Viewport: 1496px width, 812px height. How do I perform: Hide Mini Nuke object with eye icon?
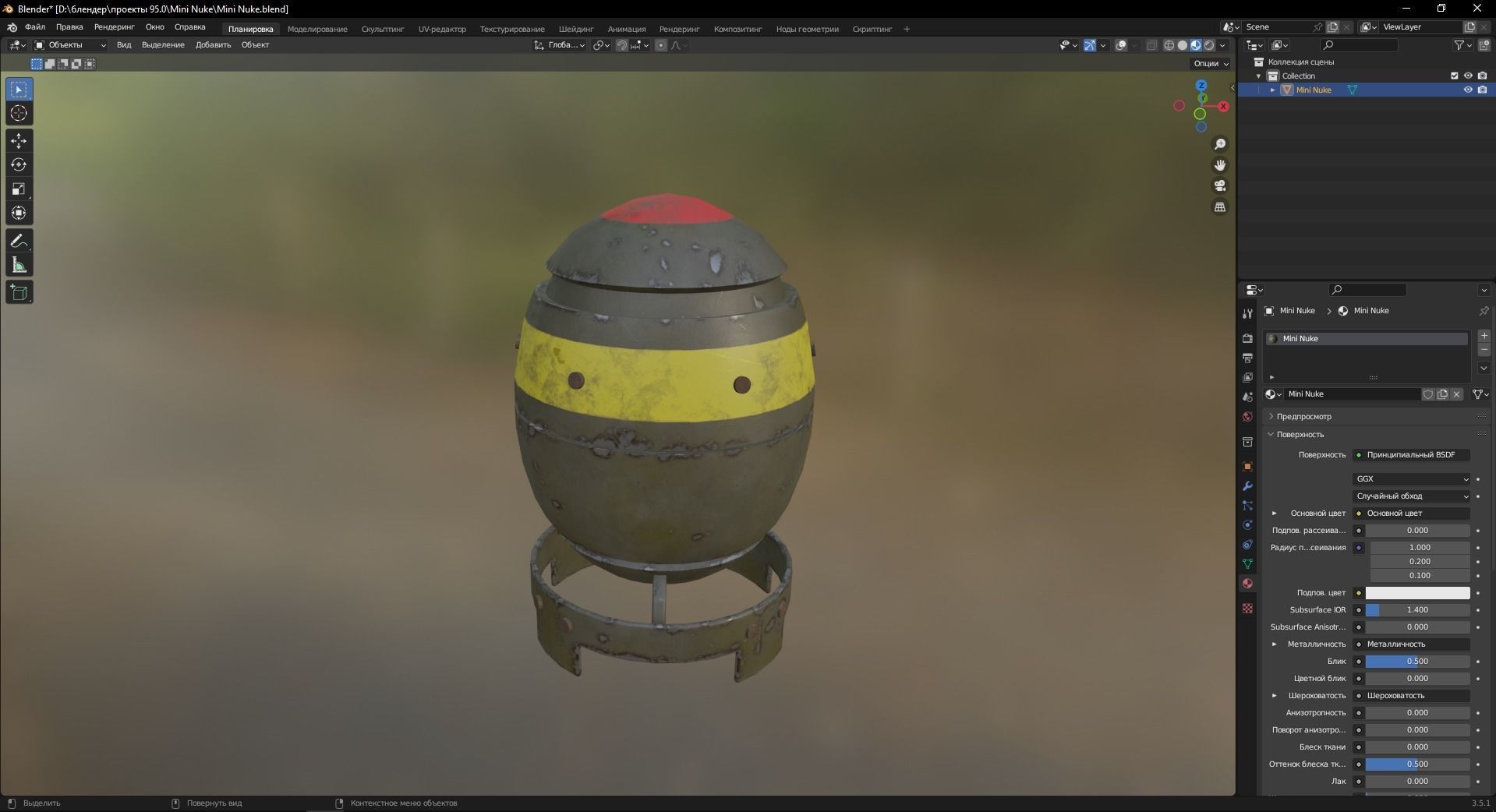[x=1468, y=90]
